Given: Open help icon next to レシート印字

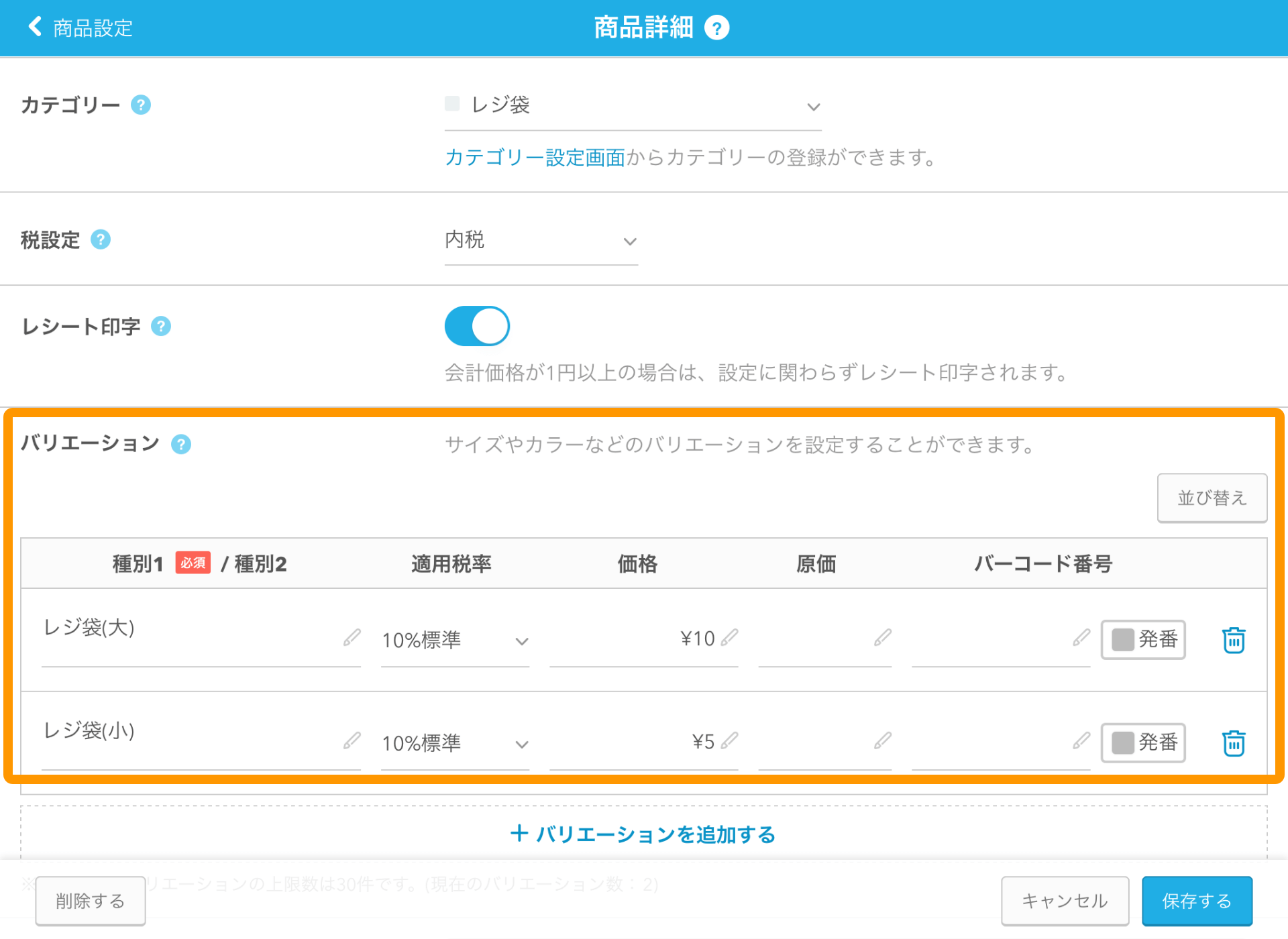Looking at the screenshot, I should (x=161, y=327).
